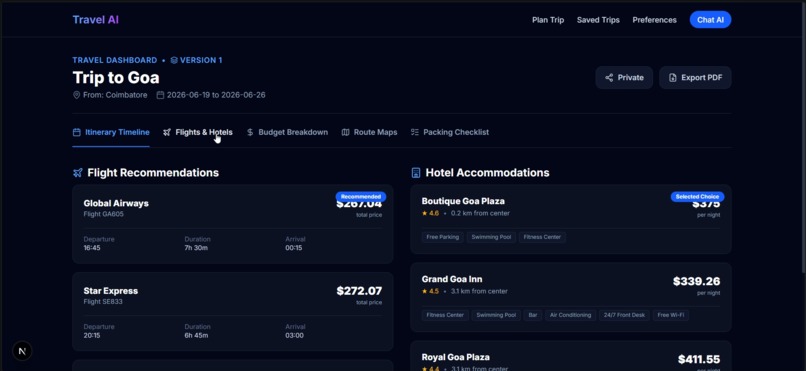Click the Trip to Goa heading

[x=116, y=78]
